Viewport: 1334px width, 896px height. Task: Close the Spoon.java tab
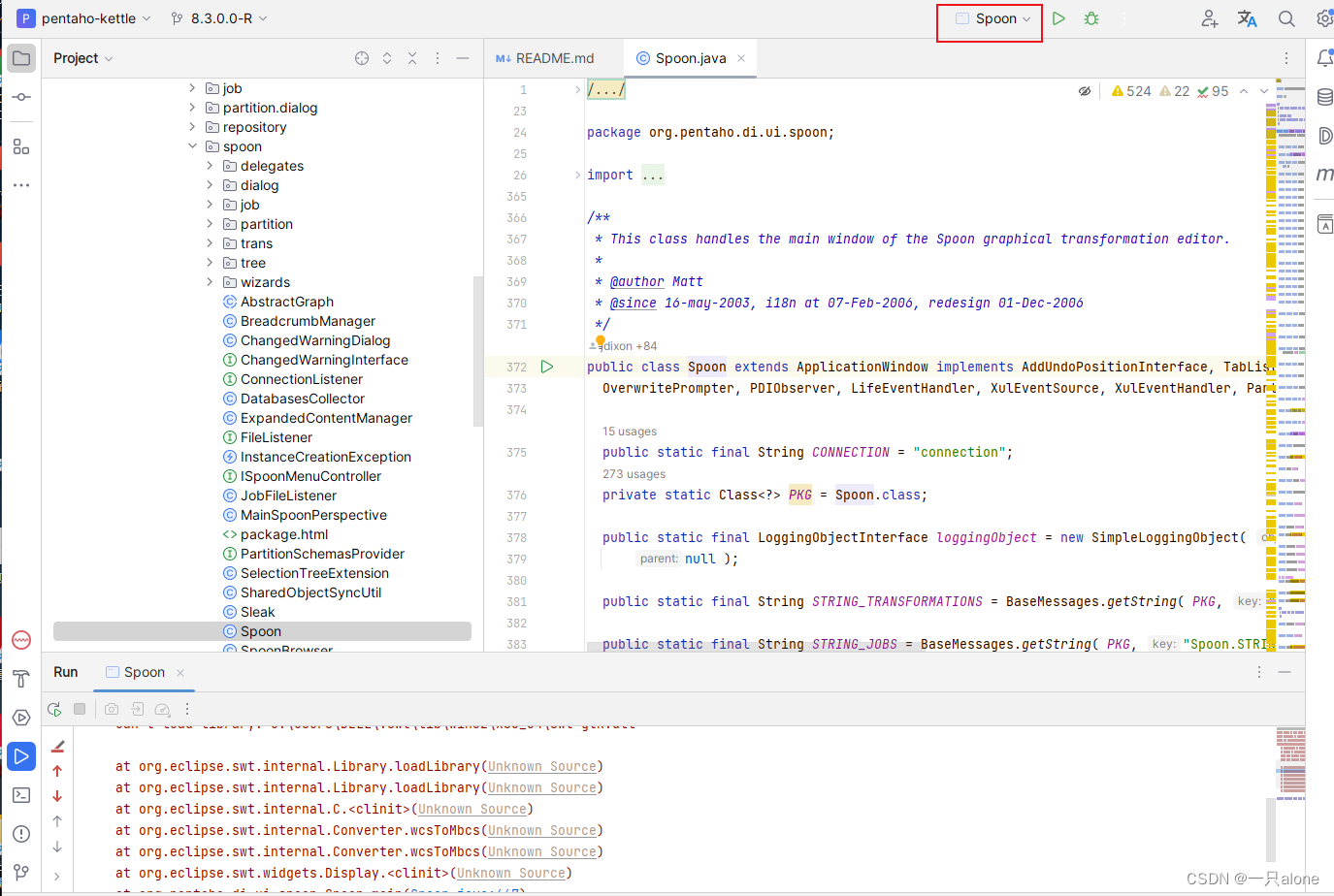[x=741, y=58]
